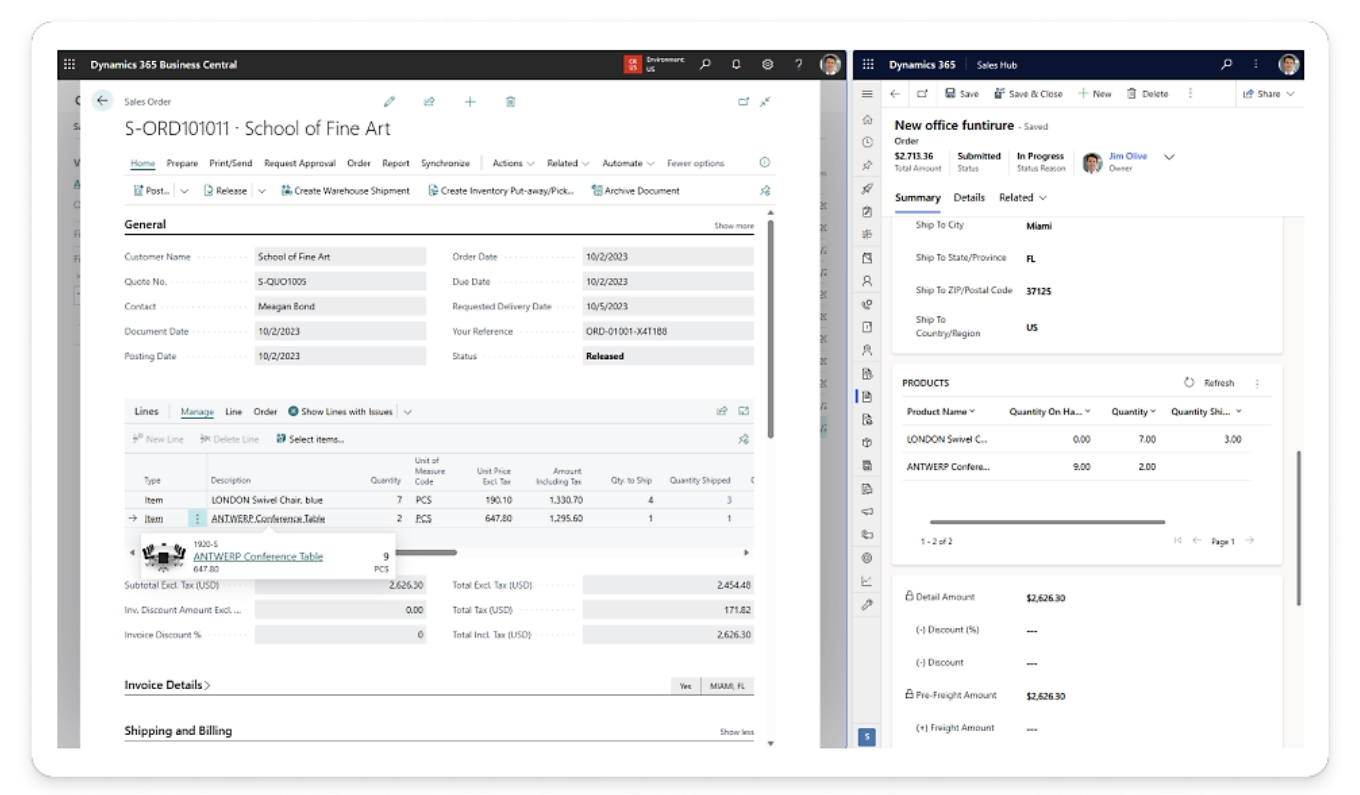Click the Create Warehouse Shipment button
This screenshot has width=1360, height=795.
point(345,191)
